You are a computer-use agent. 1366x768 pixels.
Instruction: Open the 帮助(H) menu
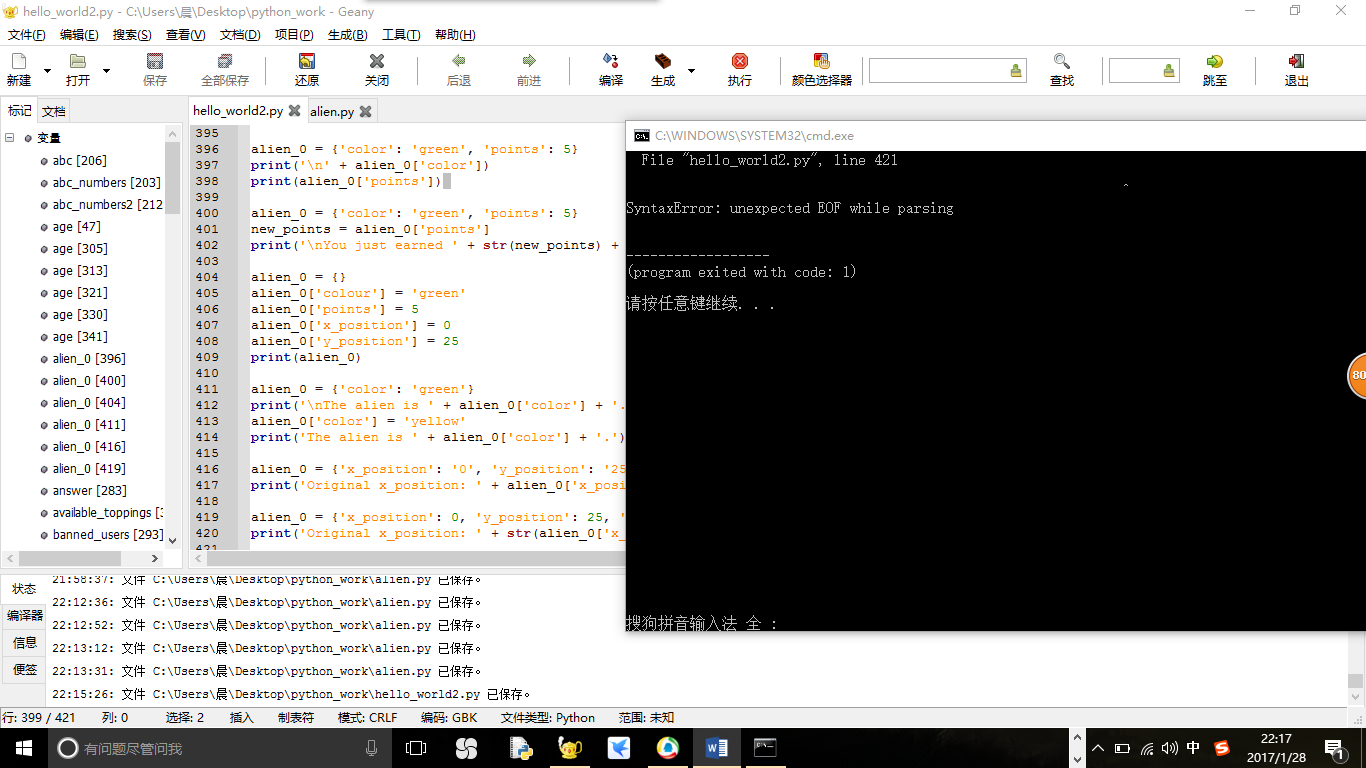click(x=455, y=35)
